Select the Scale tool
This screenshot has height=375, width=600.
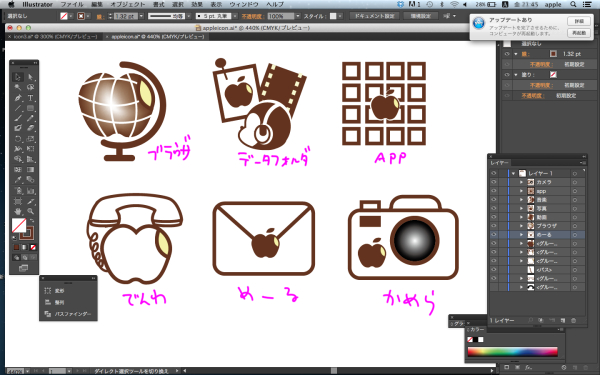coord(31,139)
